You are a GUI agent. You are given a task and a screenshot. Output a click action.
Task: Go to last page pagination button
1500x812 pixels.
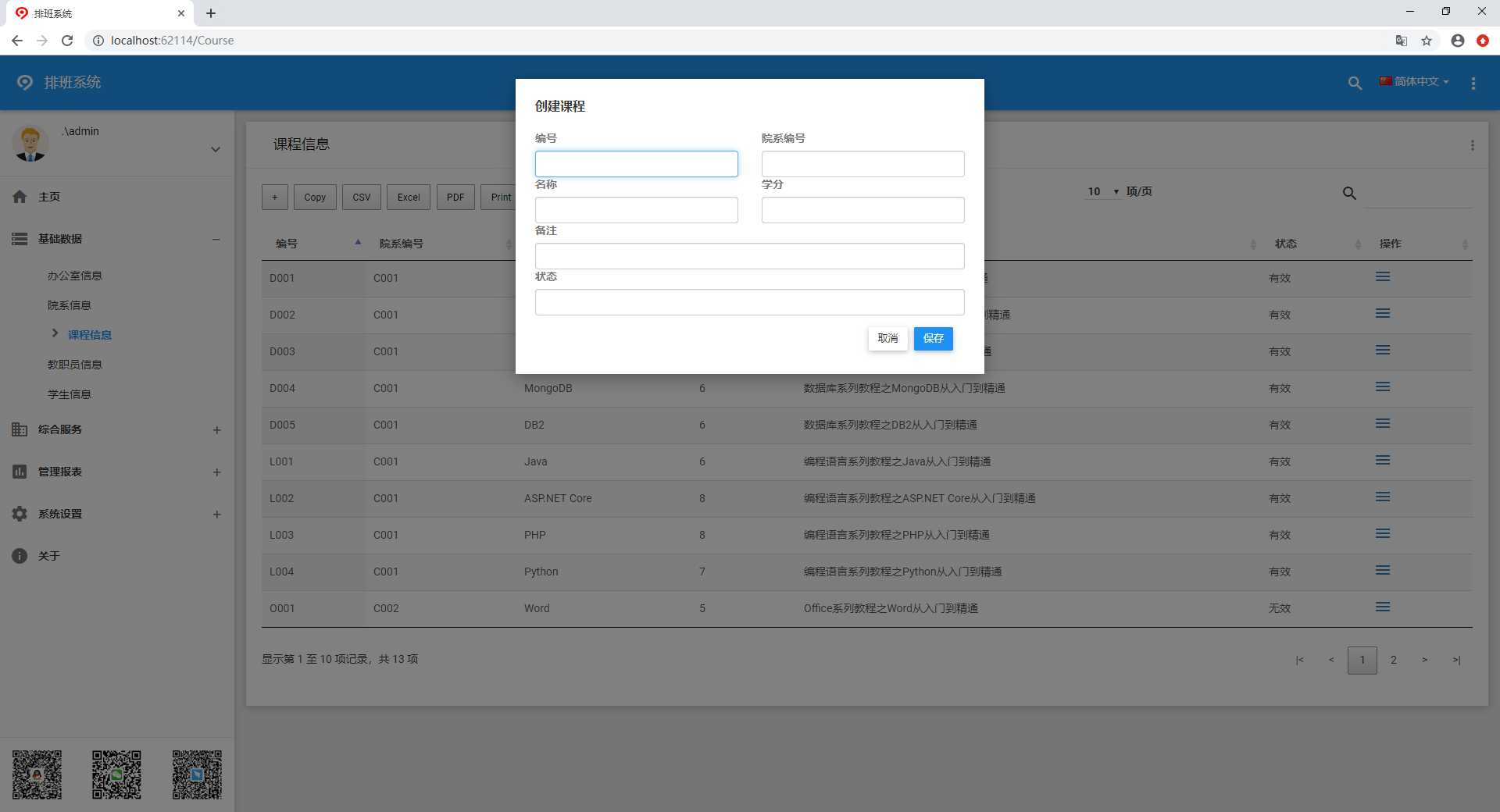click(1456, 661)
